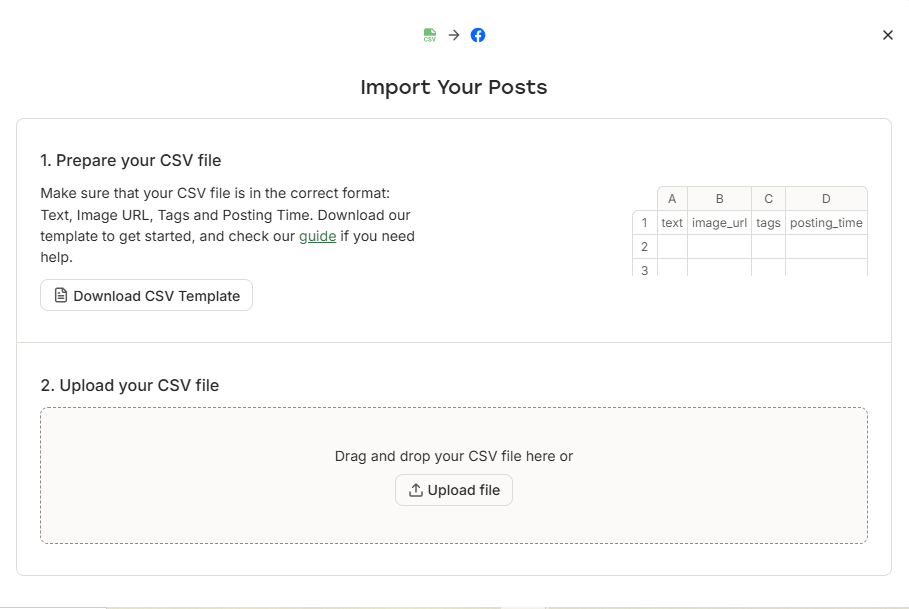Select column A header in preview table

(x=672, y=199)
